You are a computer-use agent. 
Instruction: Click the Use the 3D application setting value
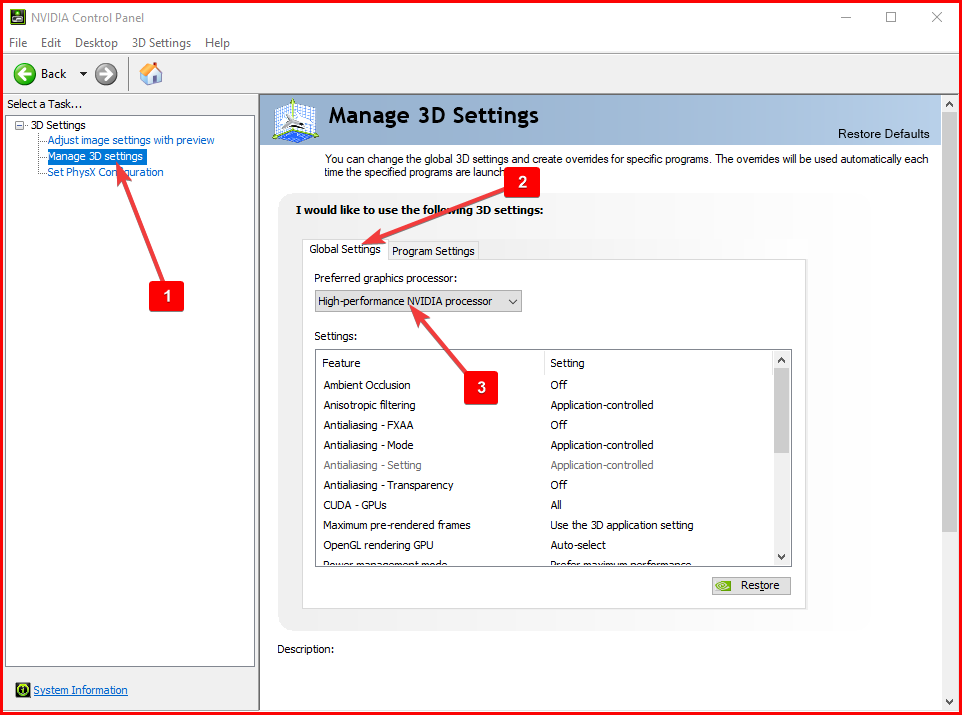click(x=621, y=525)
